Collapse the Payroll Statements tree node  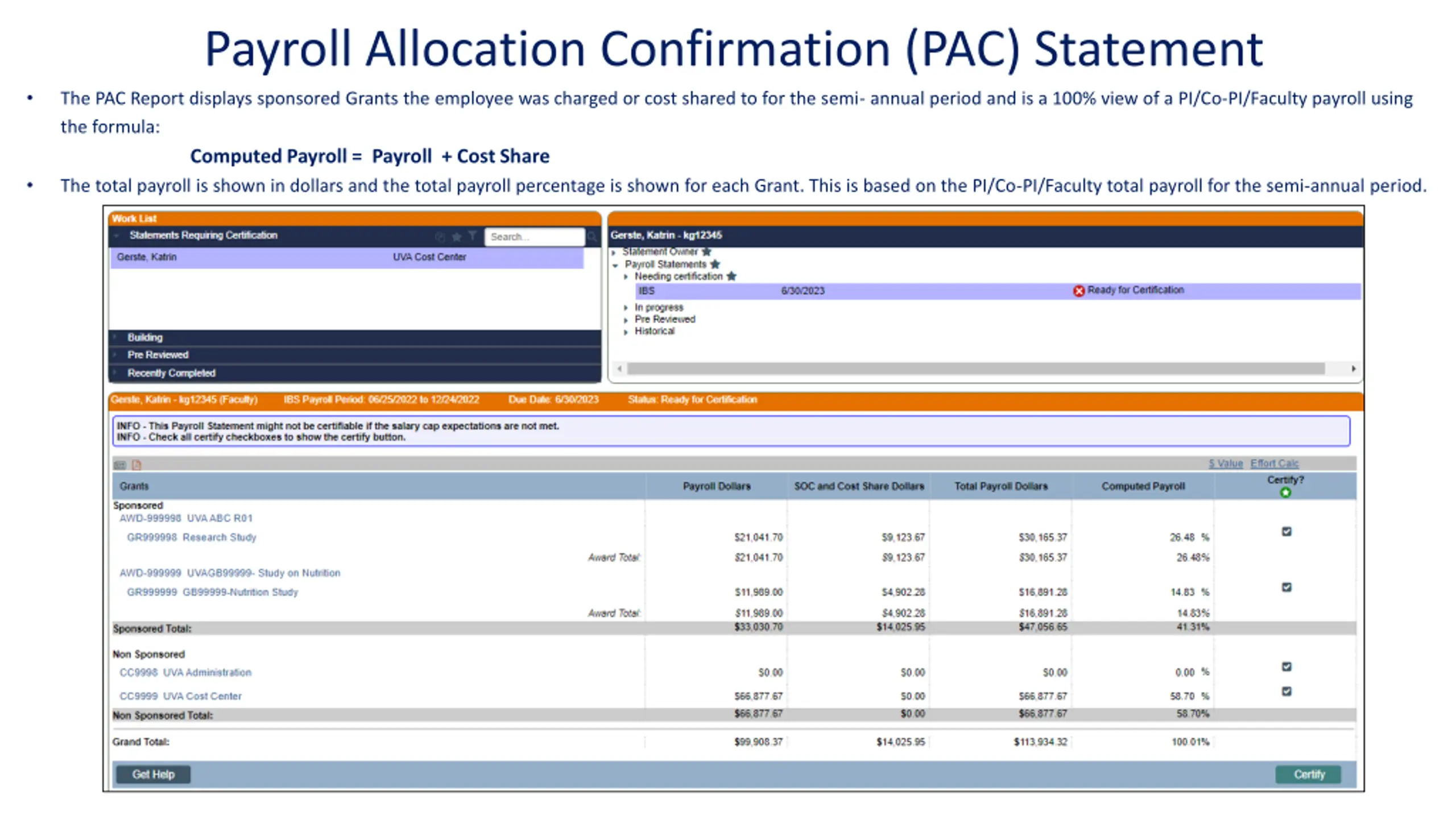click(615, 265)
